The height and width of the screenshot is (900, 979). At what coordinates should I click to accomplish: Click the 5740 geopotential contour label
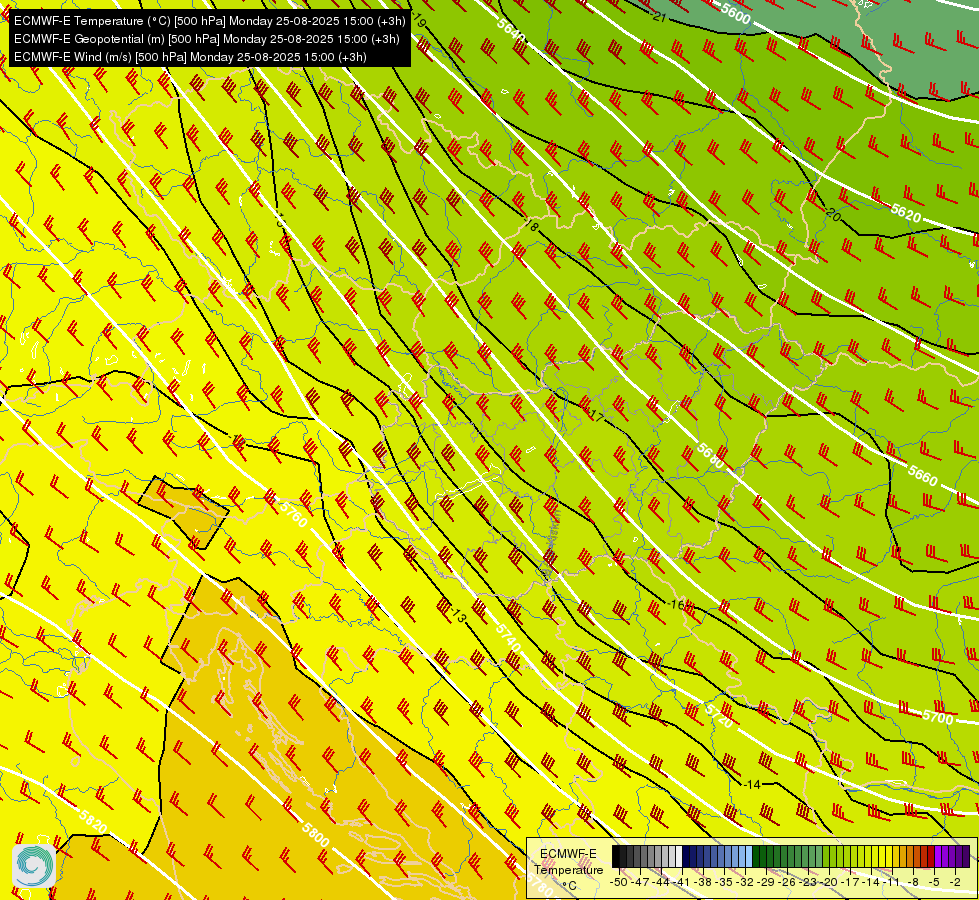click(508, 637)
